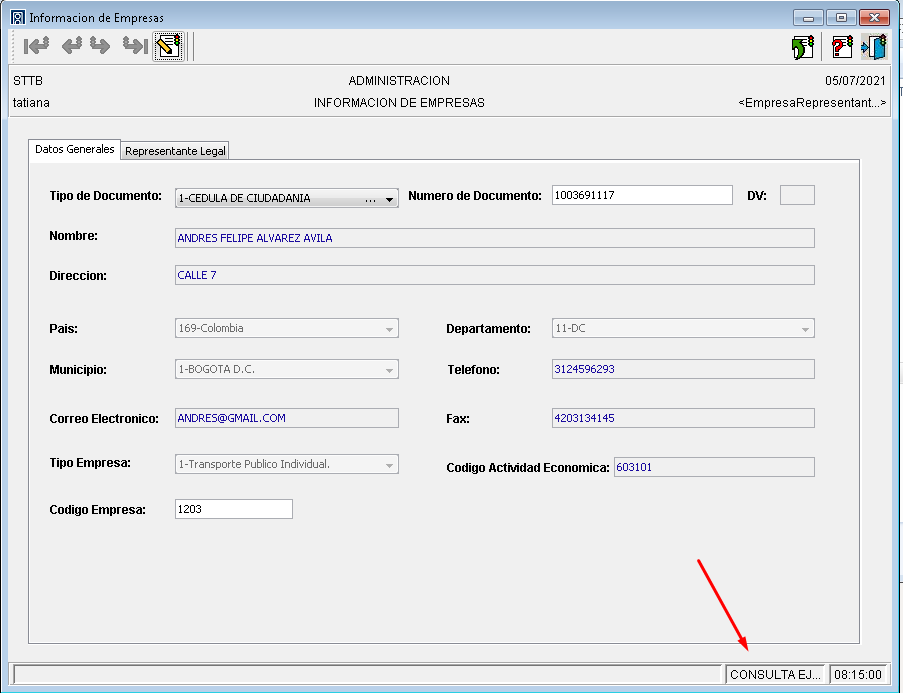Open the Departamento dropdown
Image resolution: width=903 pixels, height=693 pixels.
click(x=804, y=328)
